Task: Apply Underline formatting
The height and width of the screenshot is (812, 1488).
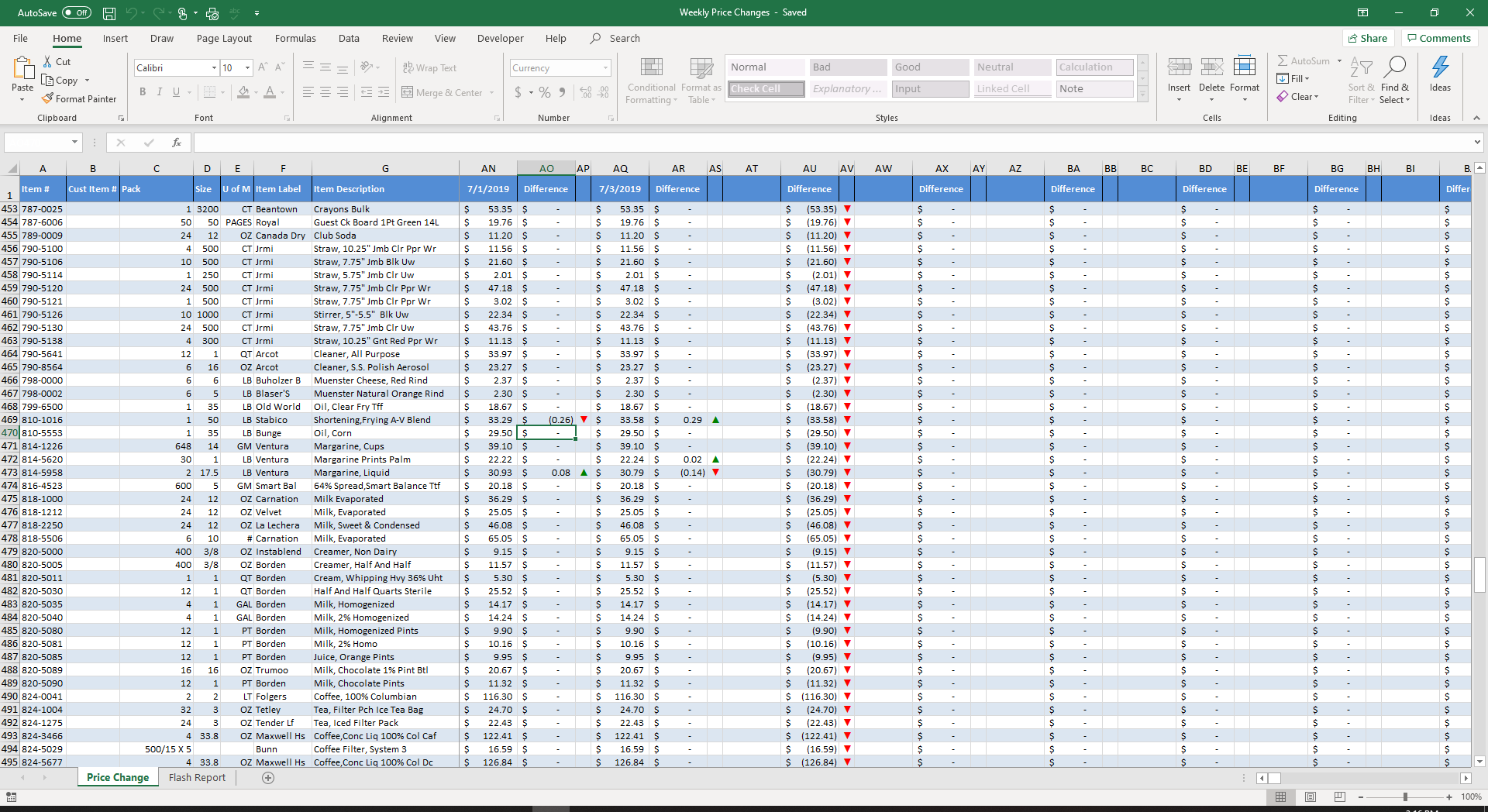Action: click(176, 92)
